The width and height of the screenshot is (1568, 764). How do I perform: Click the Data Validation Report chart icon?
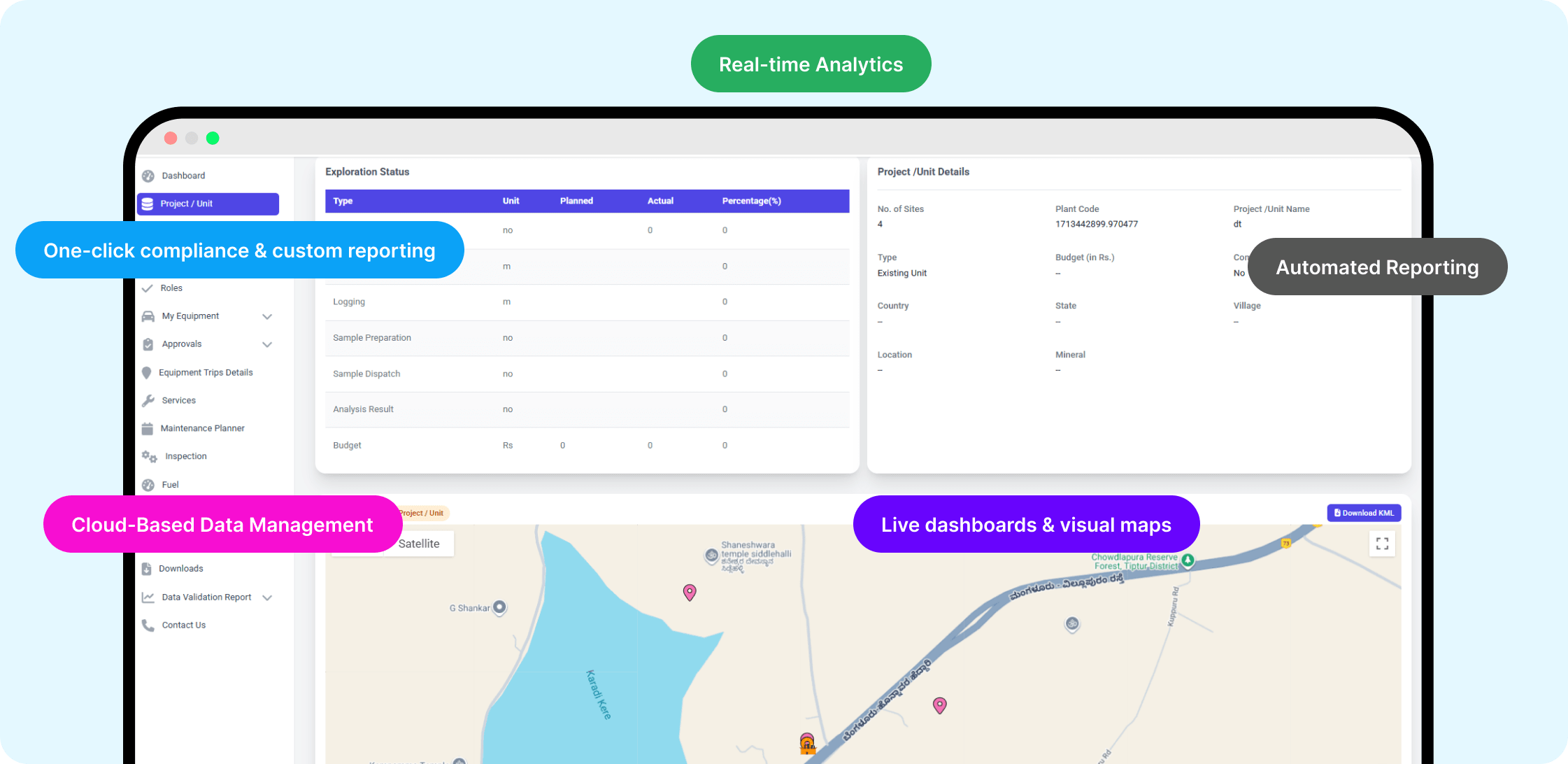148,597
